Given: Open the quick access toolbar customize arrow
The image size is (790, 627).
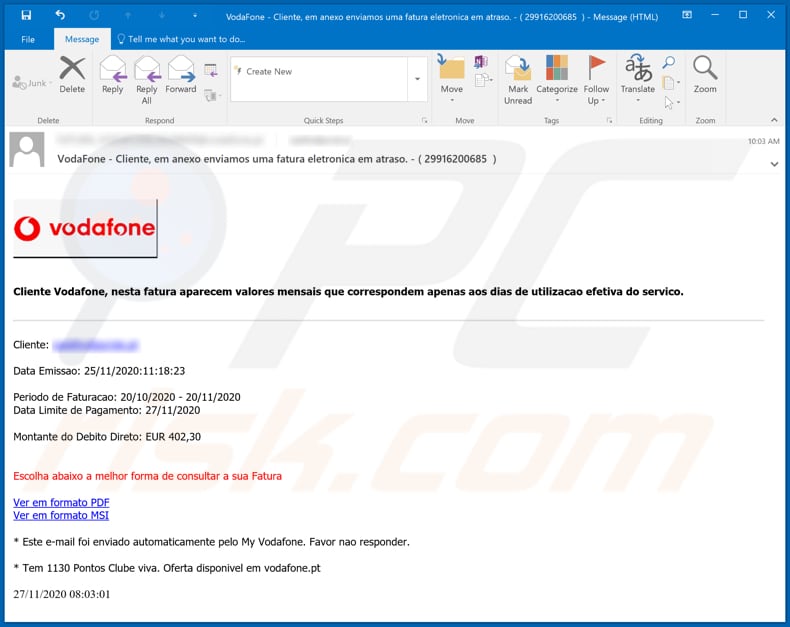Looking at the screenshot, I should [195, 16].
